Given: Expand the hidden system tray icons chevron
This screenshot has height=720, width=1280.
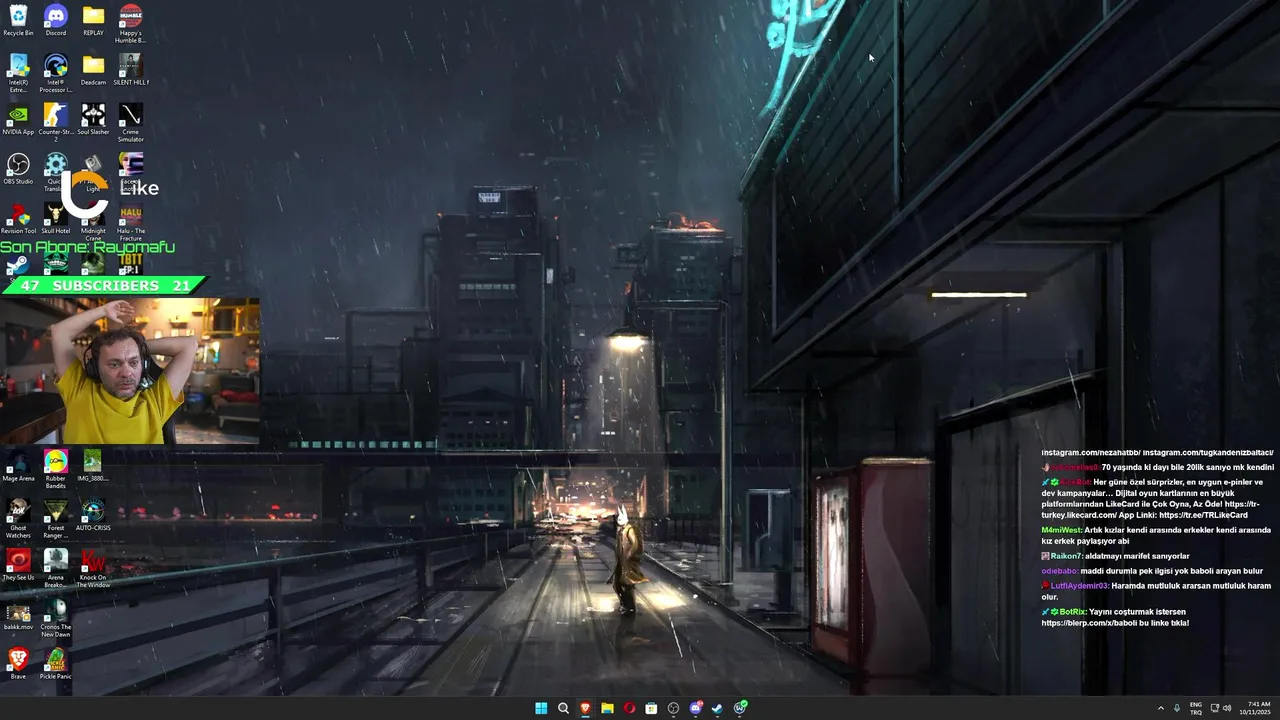Looking at the screenshot, I should (1161, 708).
